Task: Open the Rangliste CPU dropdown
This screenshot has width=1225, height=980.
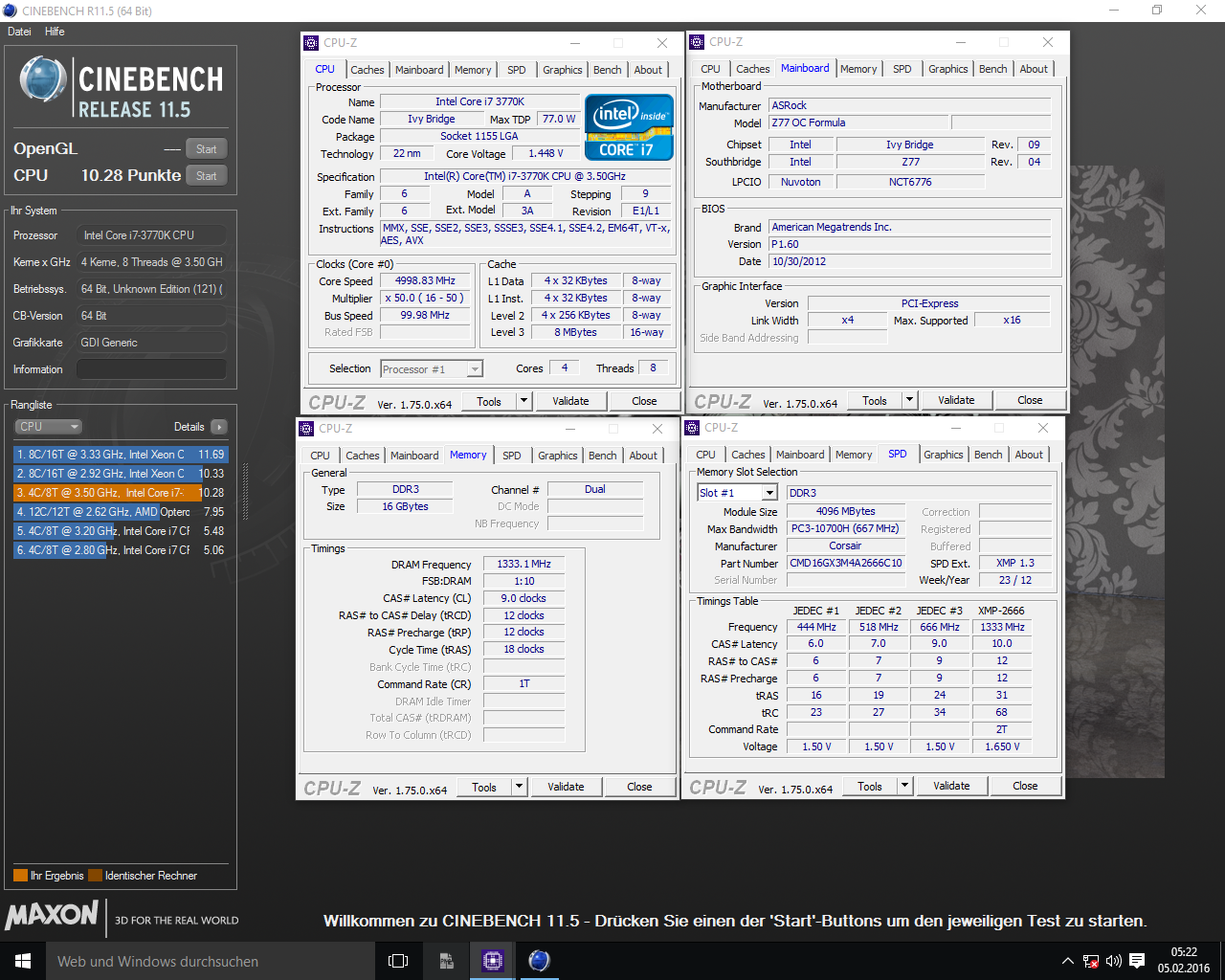Action: (x=48, y=427)
